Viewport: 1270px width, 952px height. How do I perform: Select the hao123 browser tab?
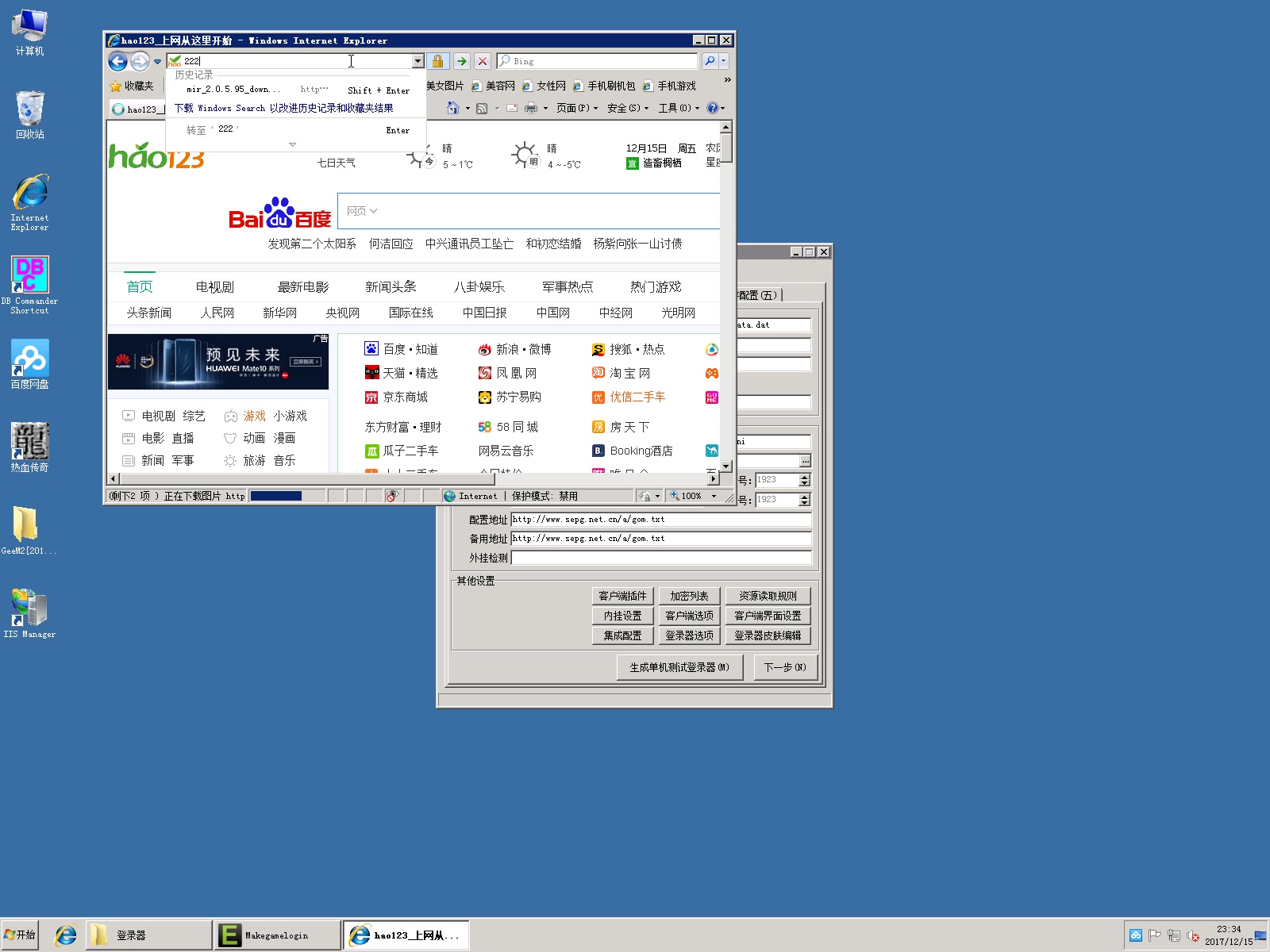coord(137,109)
